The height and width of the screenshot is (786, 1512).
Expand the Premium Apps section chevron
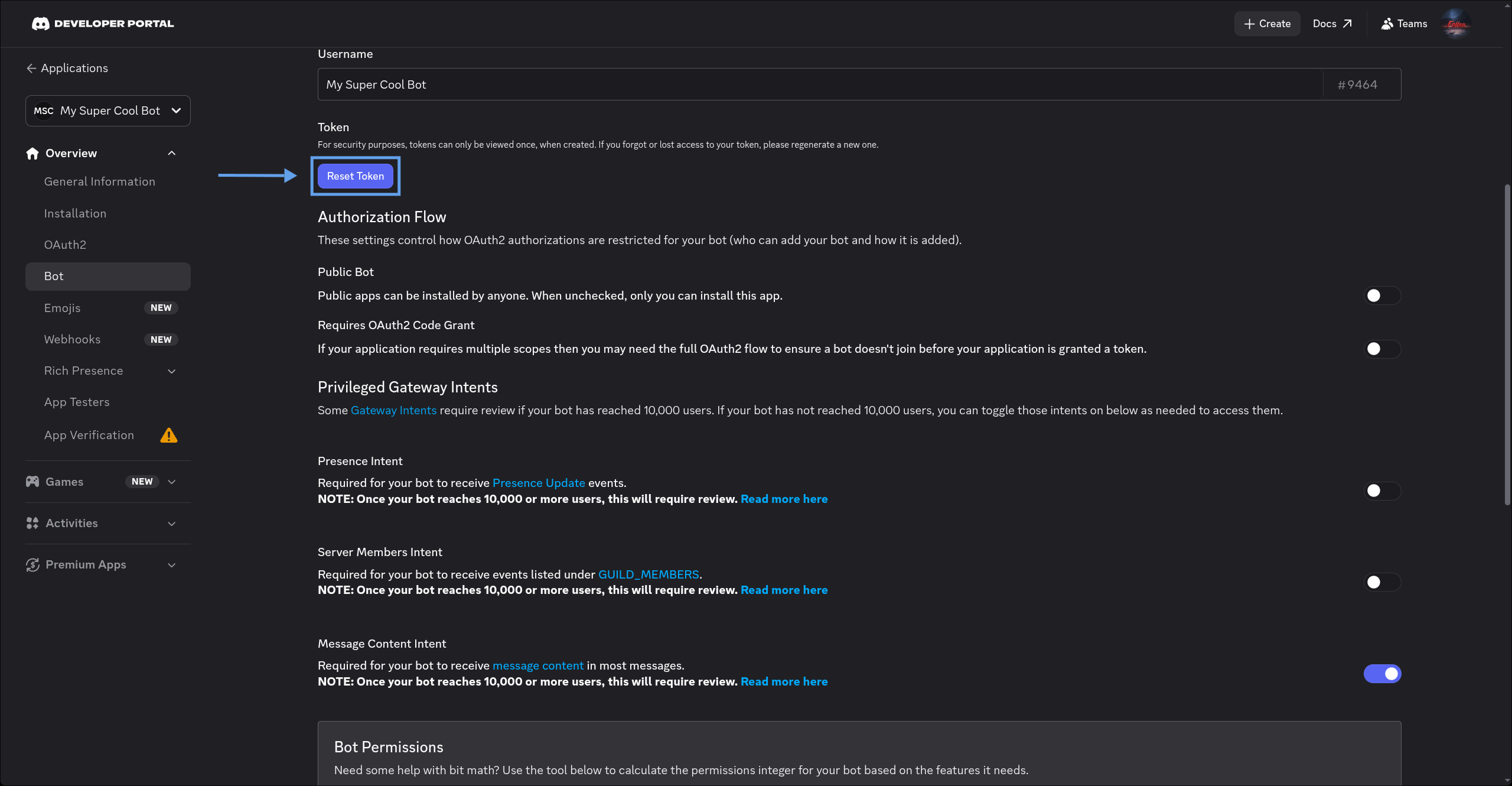click(x=172, y=565)
